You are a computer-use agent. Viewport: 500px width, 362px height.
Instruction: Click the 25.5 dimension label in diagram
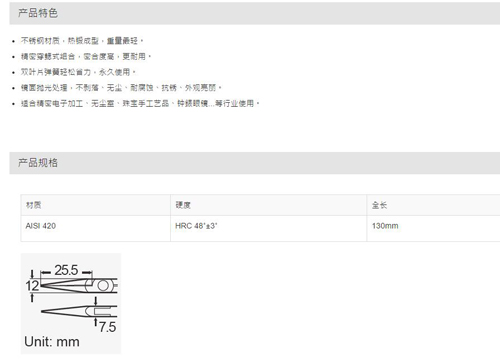point(66,270)
